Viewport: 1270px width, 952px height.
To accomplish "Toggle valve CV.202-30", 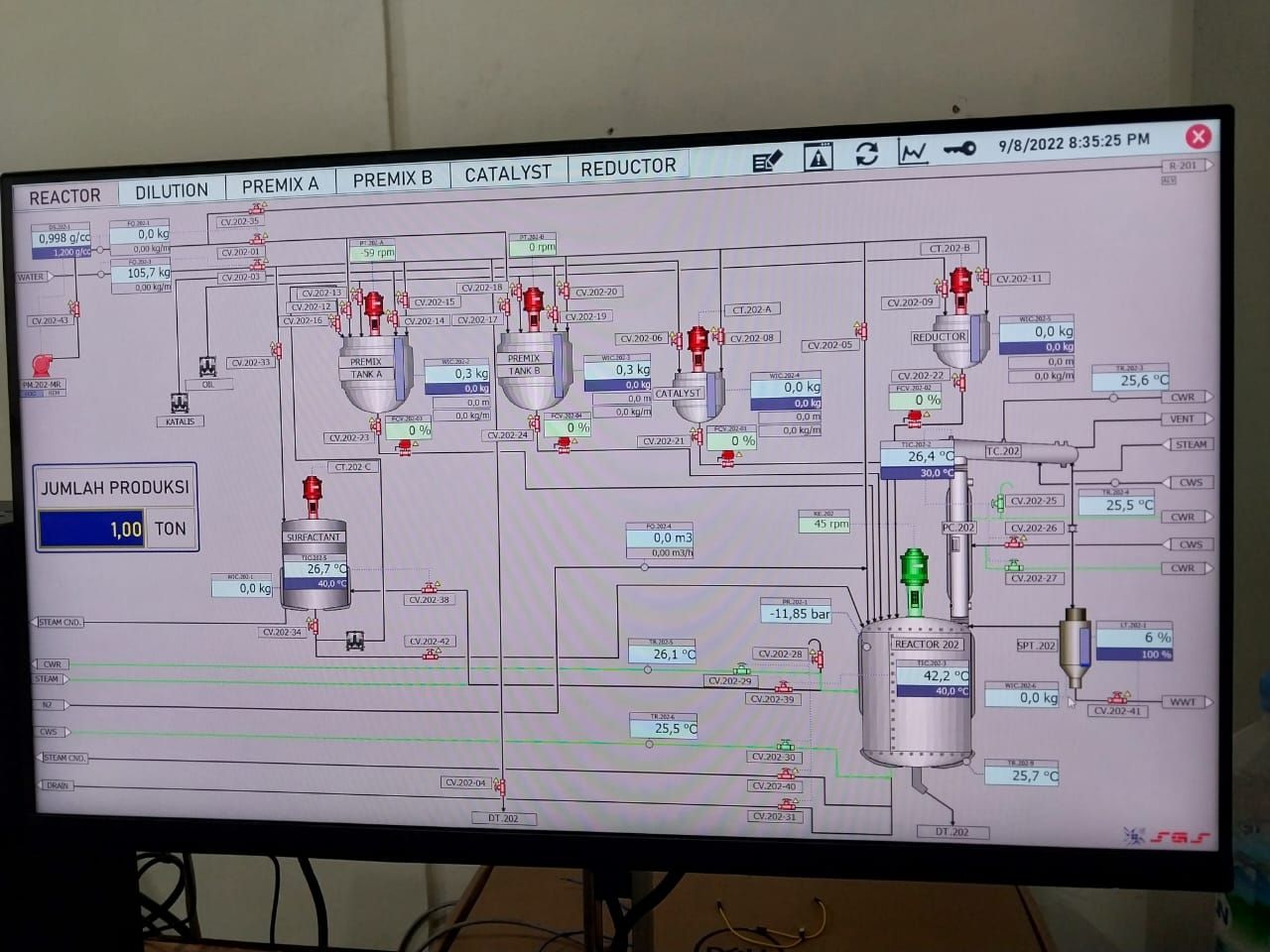I will [x=785, y=747].
